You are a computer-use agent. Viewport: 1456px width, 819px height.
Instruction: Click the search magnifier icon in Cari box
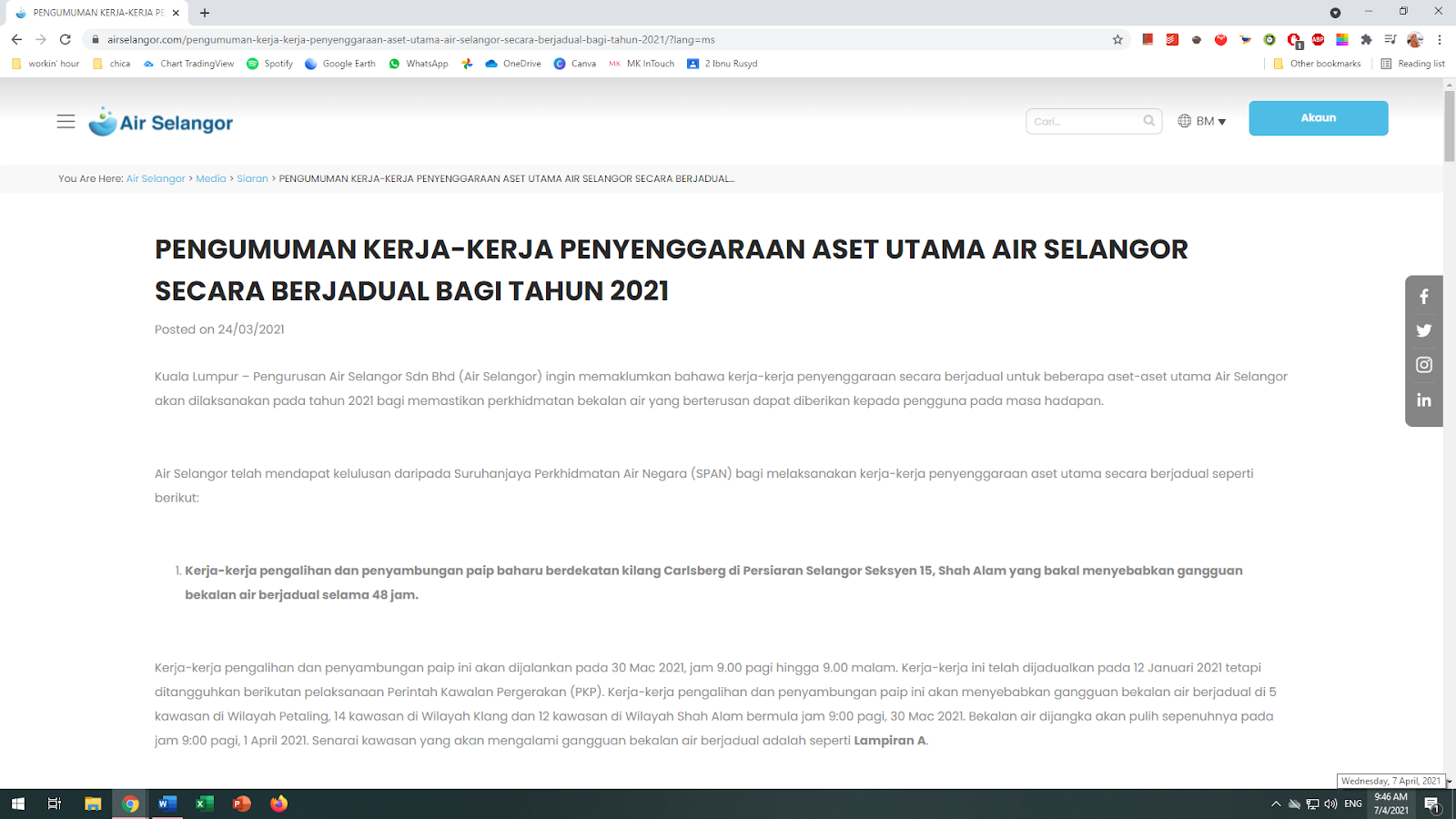click(1149, 121)
